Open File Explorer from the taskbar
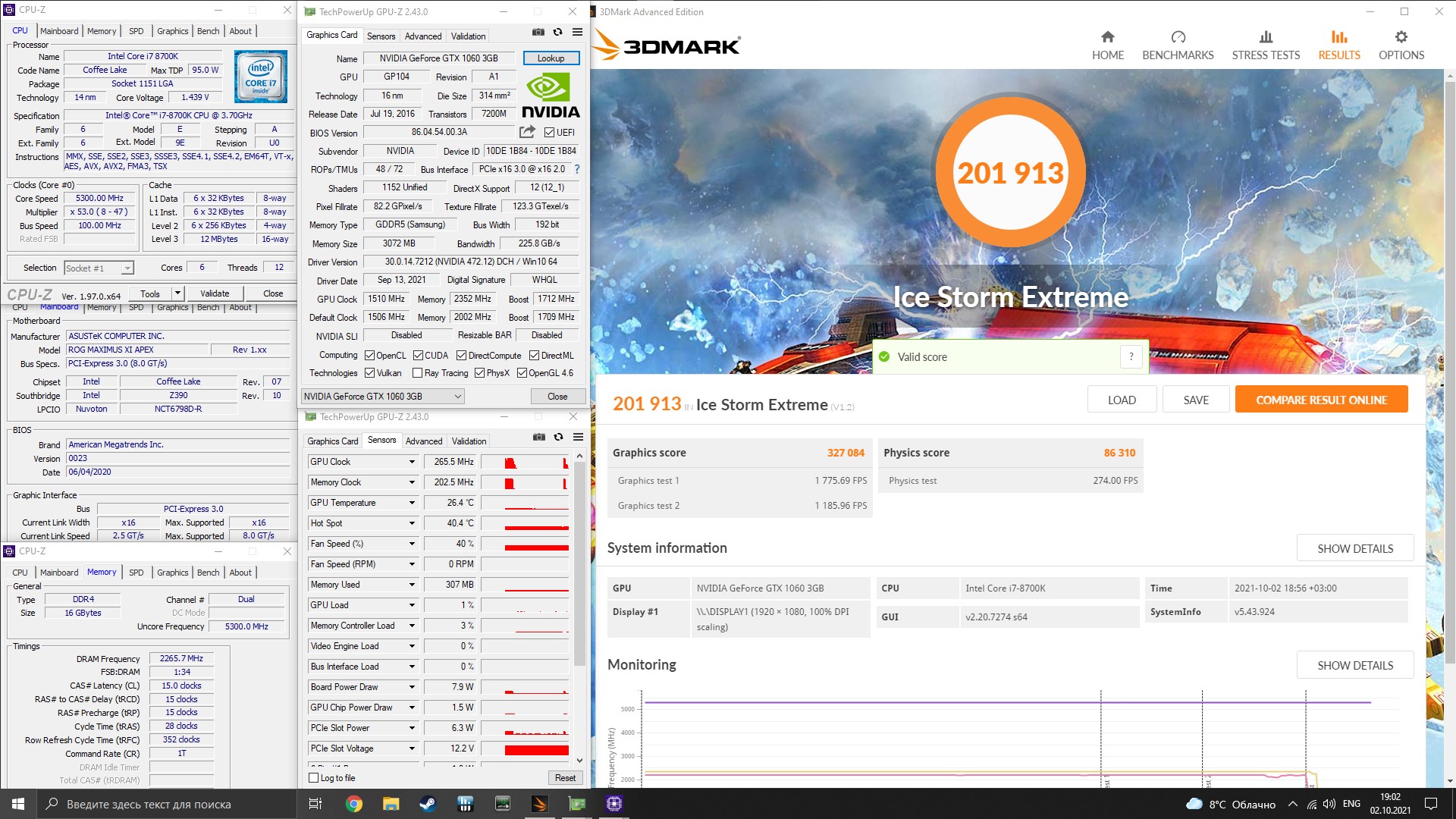The height and width of the screenshot is (819, 1456). tap(391, 804)
